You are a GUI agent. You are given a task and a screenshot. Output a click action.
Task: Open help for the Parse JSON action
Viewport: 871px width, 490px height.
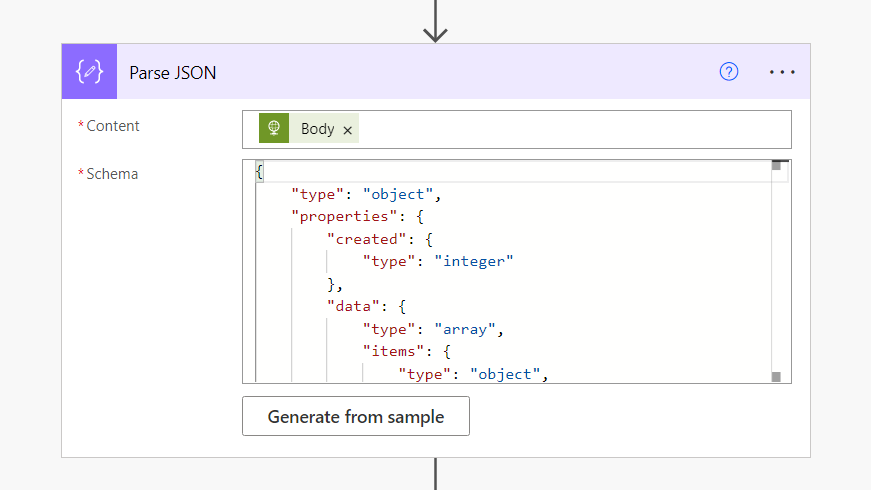coord(729,71)
